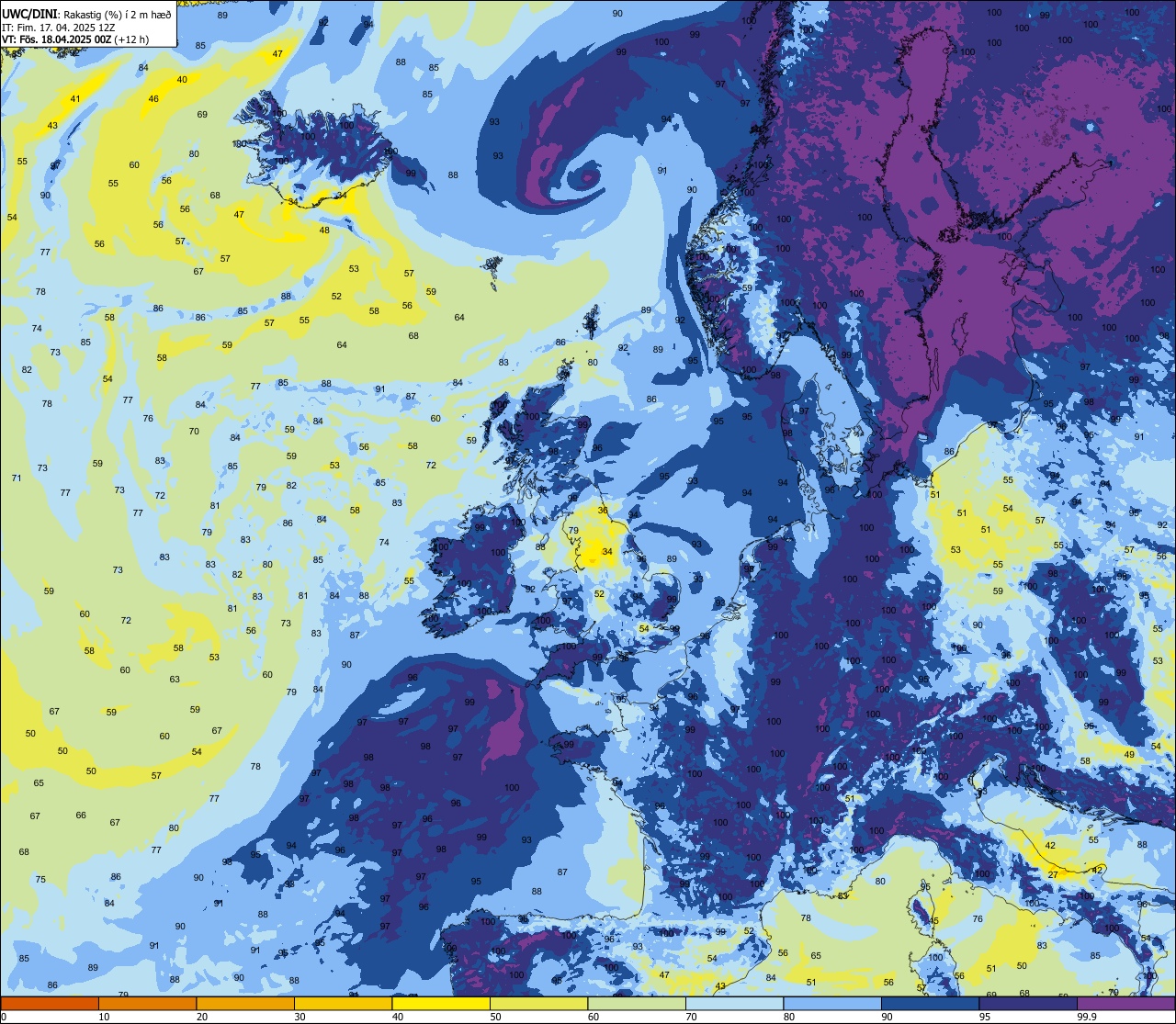This screenshot has height=1024, width=1176.
Task: Click the "46" humidity value west of Iceland
Action: (x=153, y=99)
